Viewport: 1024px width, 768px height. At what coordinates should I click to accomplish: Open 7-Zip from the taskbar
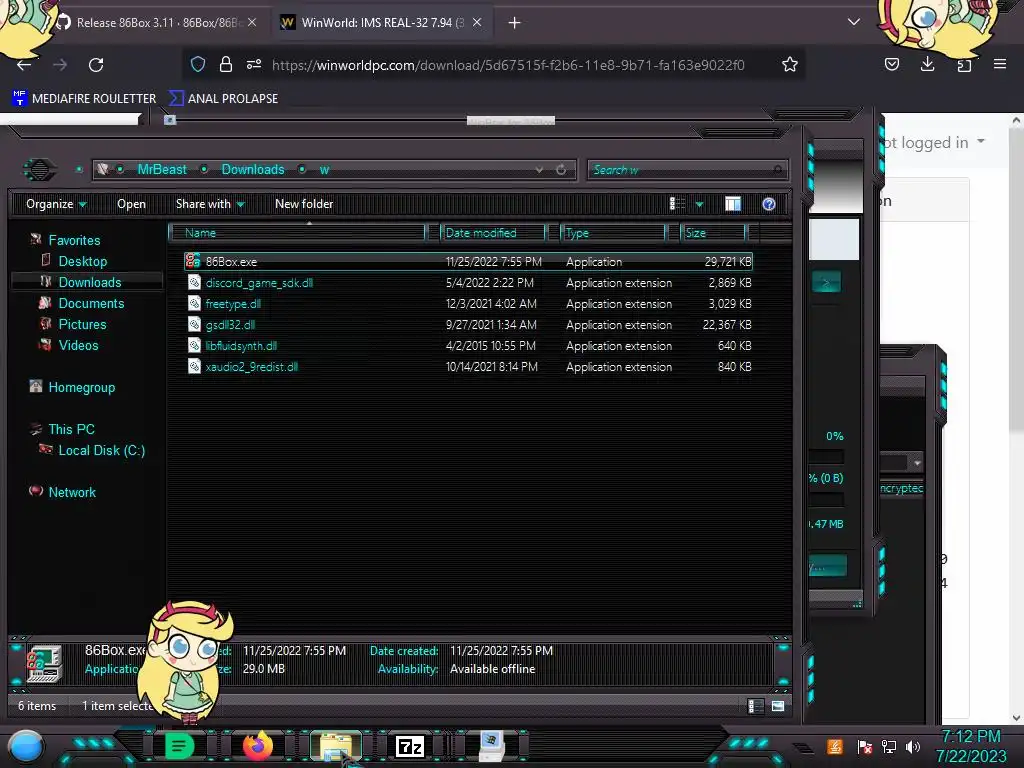pos(409,746)
